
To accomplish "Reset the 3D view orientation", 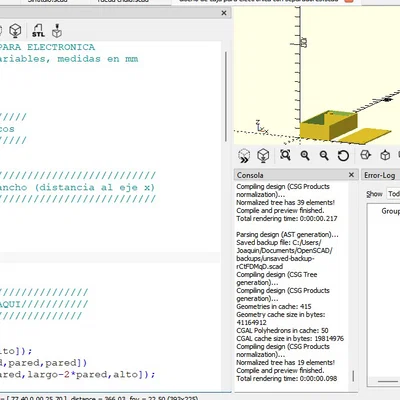I will point(343,156).
